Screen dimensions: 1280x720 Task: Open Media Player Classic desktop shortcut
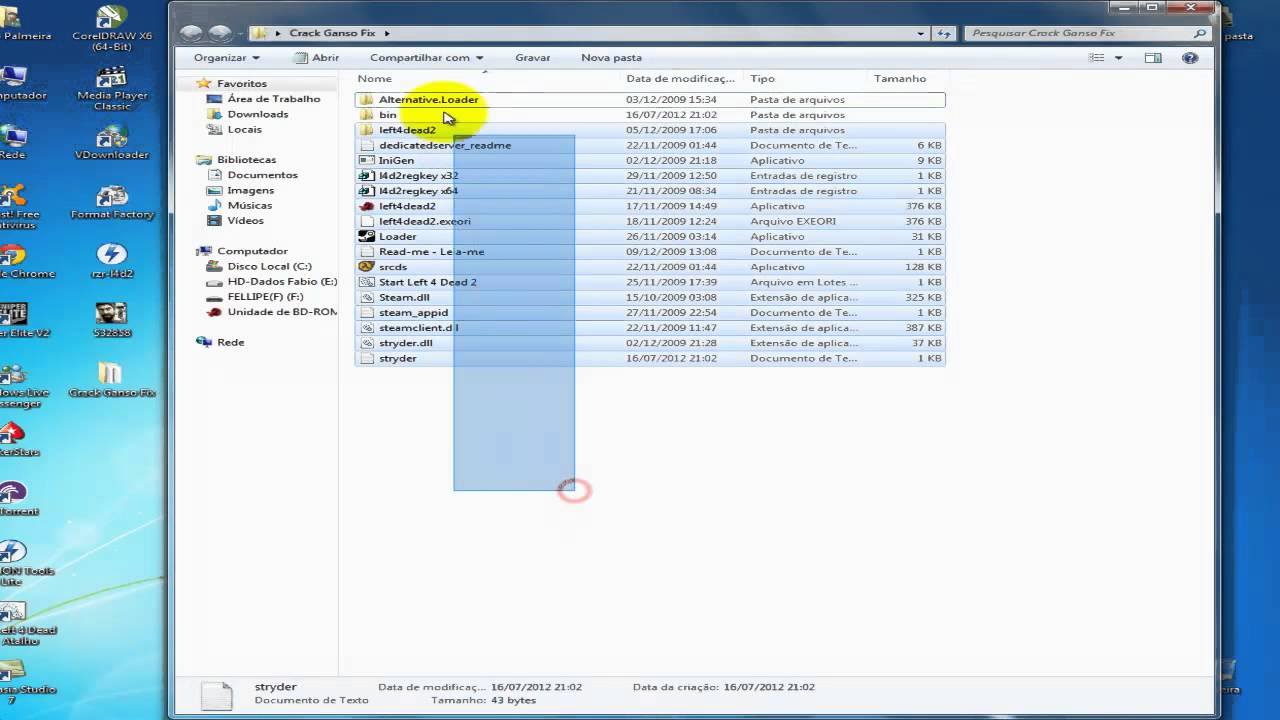(112, 88)
